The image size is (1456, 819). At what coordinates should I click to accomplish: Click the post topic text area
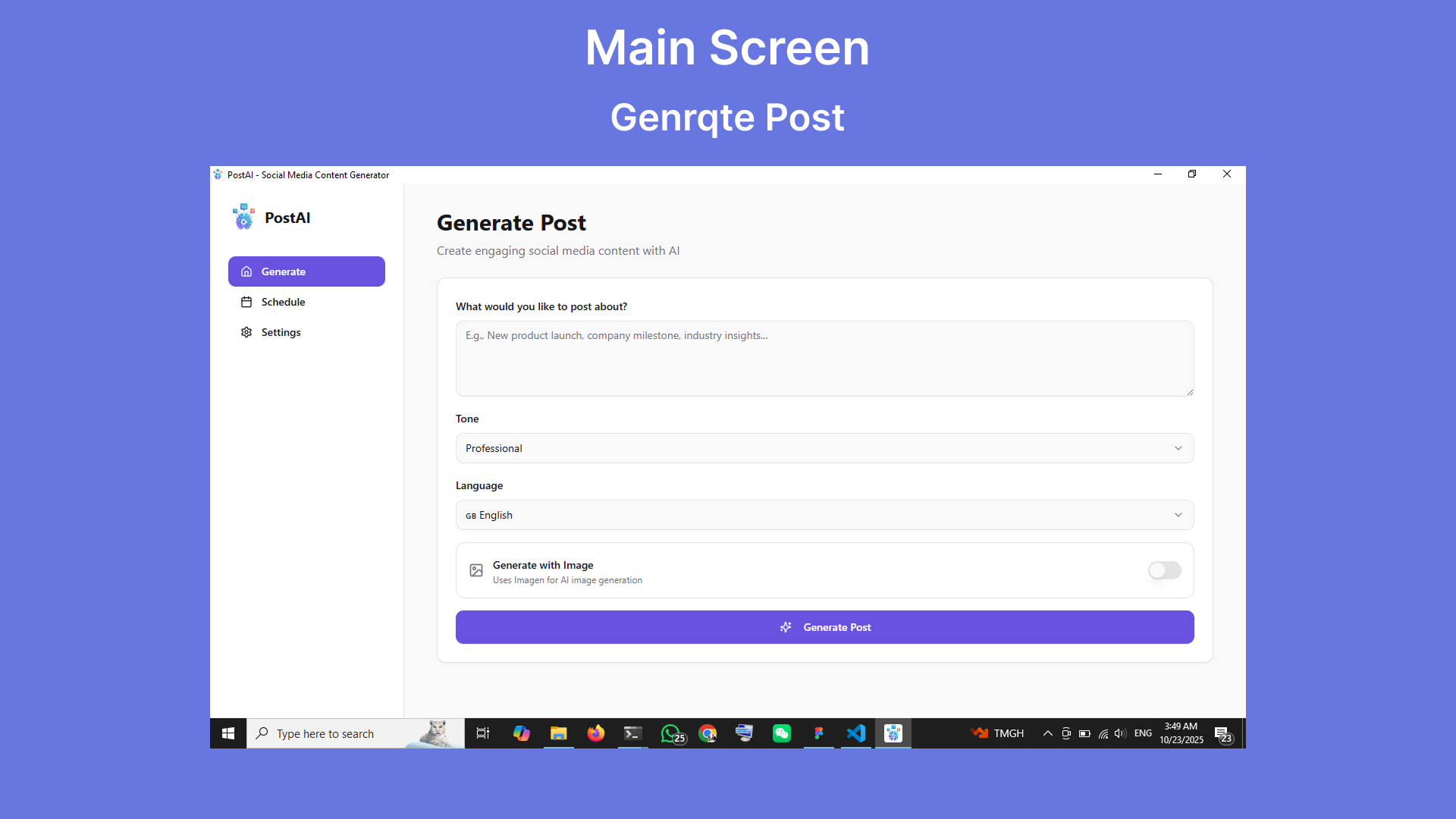pos(824,359)
